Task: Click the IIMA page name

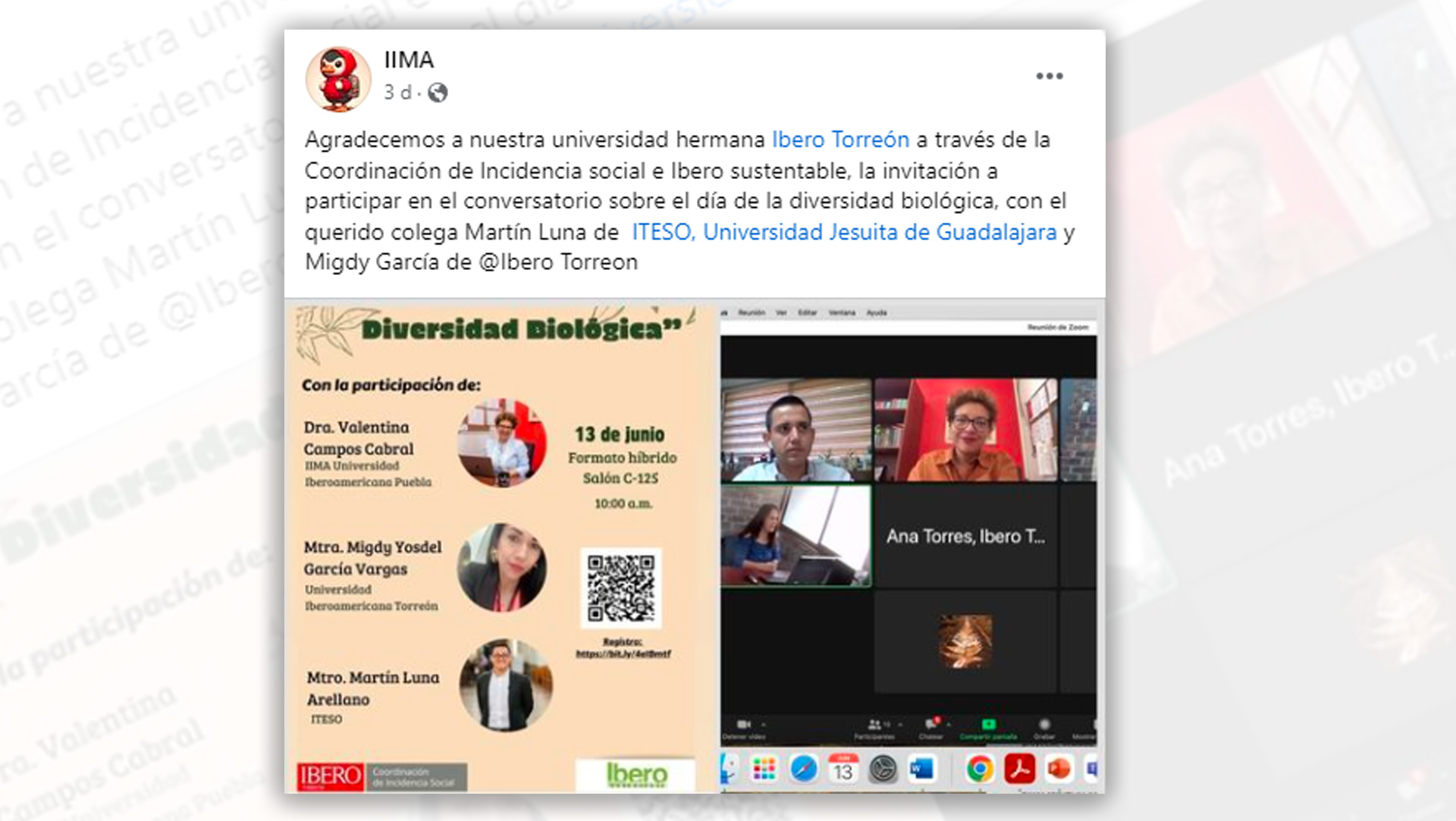Action: pyautogui.click(x=409, y=60)
